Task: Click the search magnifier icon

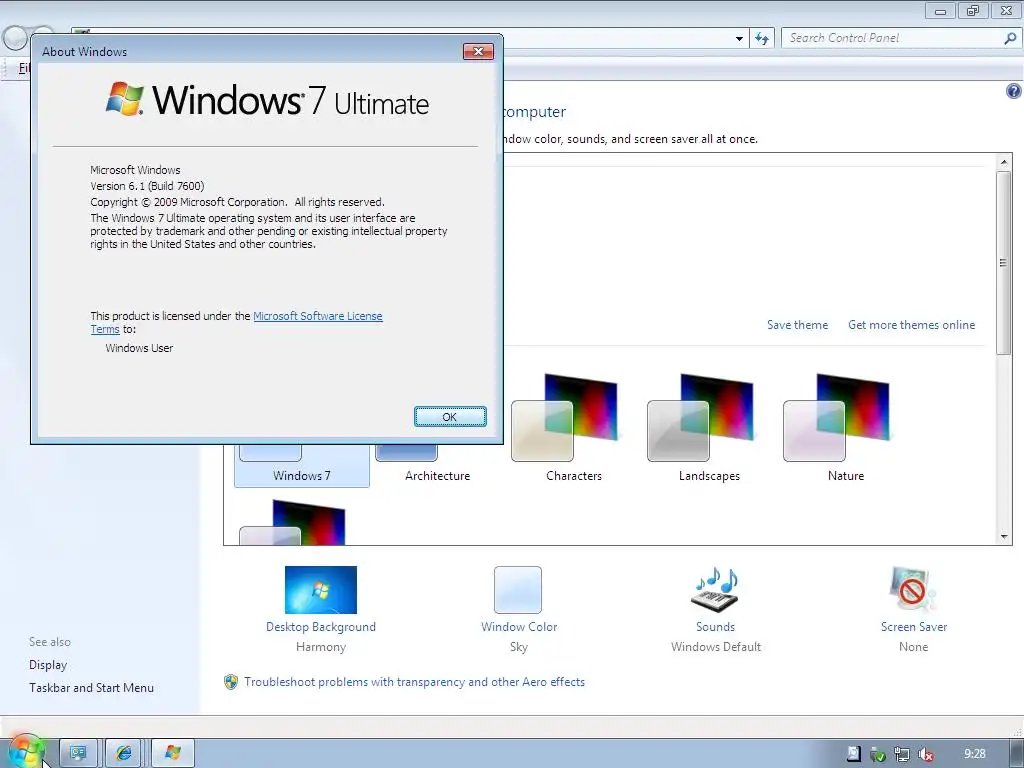Action: pyautogui.click(x=1010, y=38)
